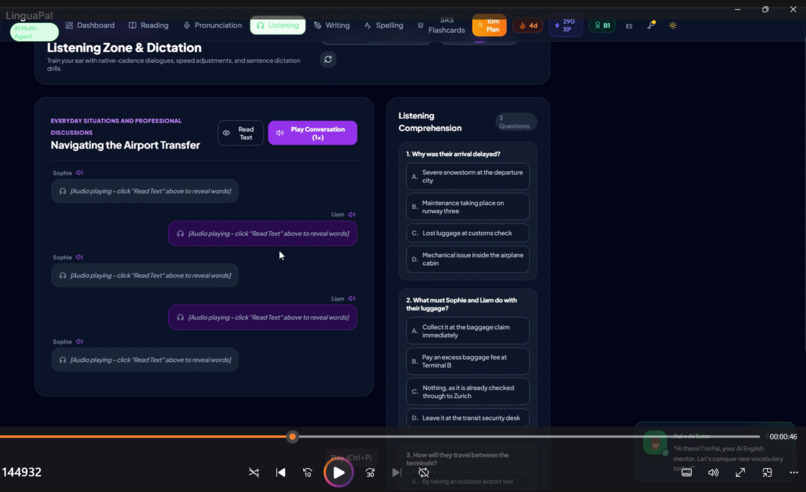The image size is (806, 492).
Task: Switch the ES language selector
Action: pos(629,26)
